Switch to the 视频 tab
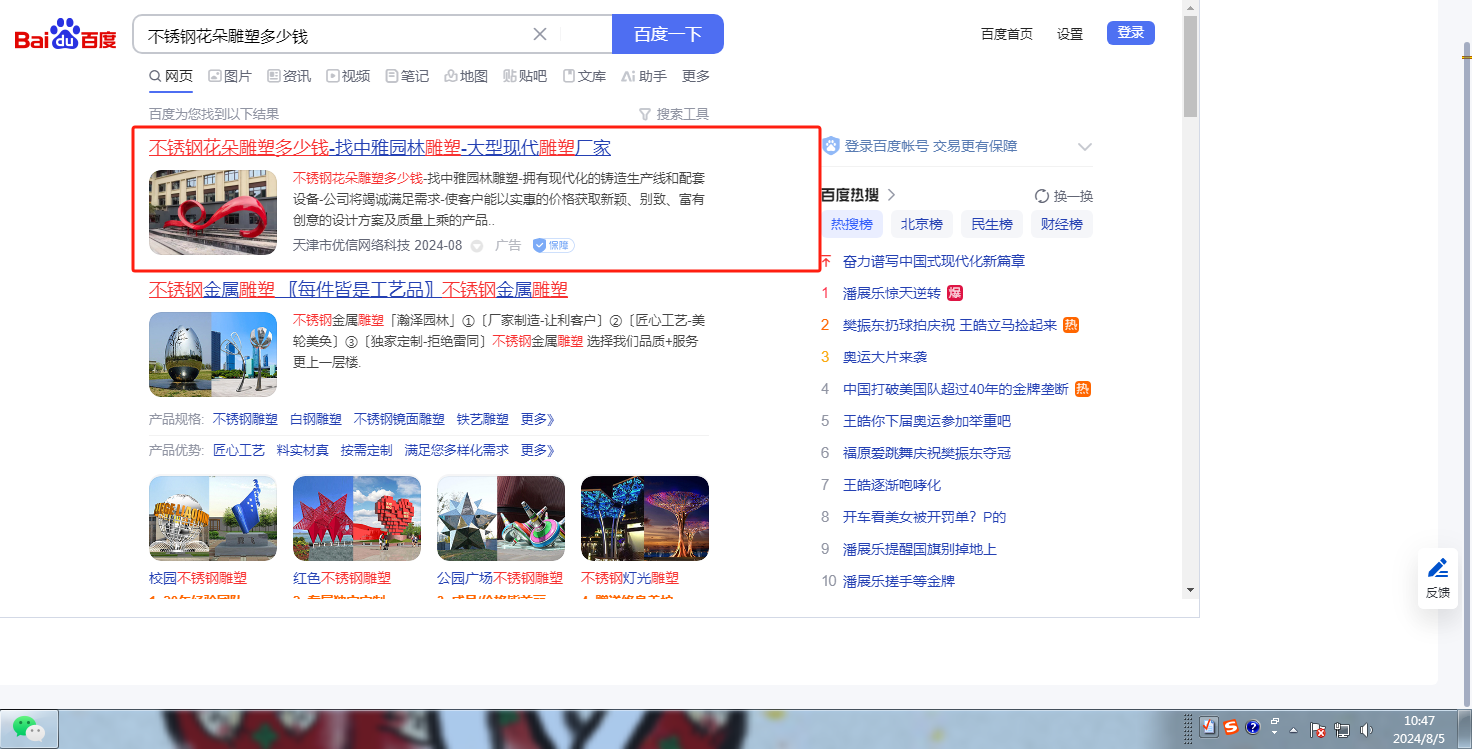The image size is (1472, 749). pyautogui.click(x=348, y=76)
